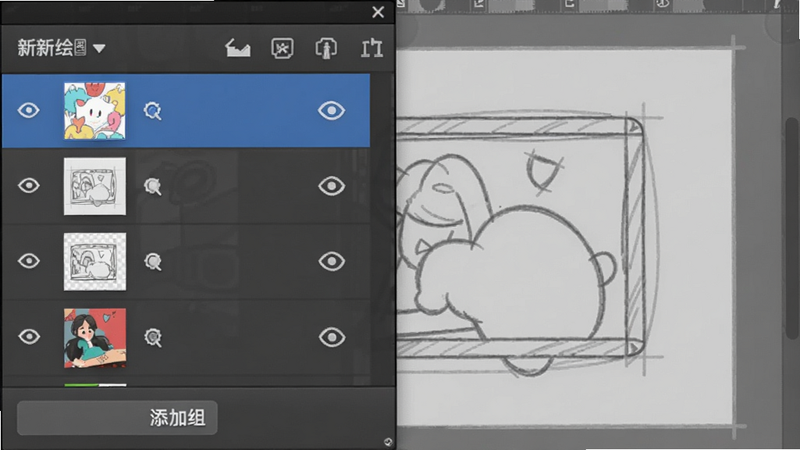Hide the colorful cat layer via left eye
The width and height of the screenshot is (800, 450).
29,110
